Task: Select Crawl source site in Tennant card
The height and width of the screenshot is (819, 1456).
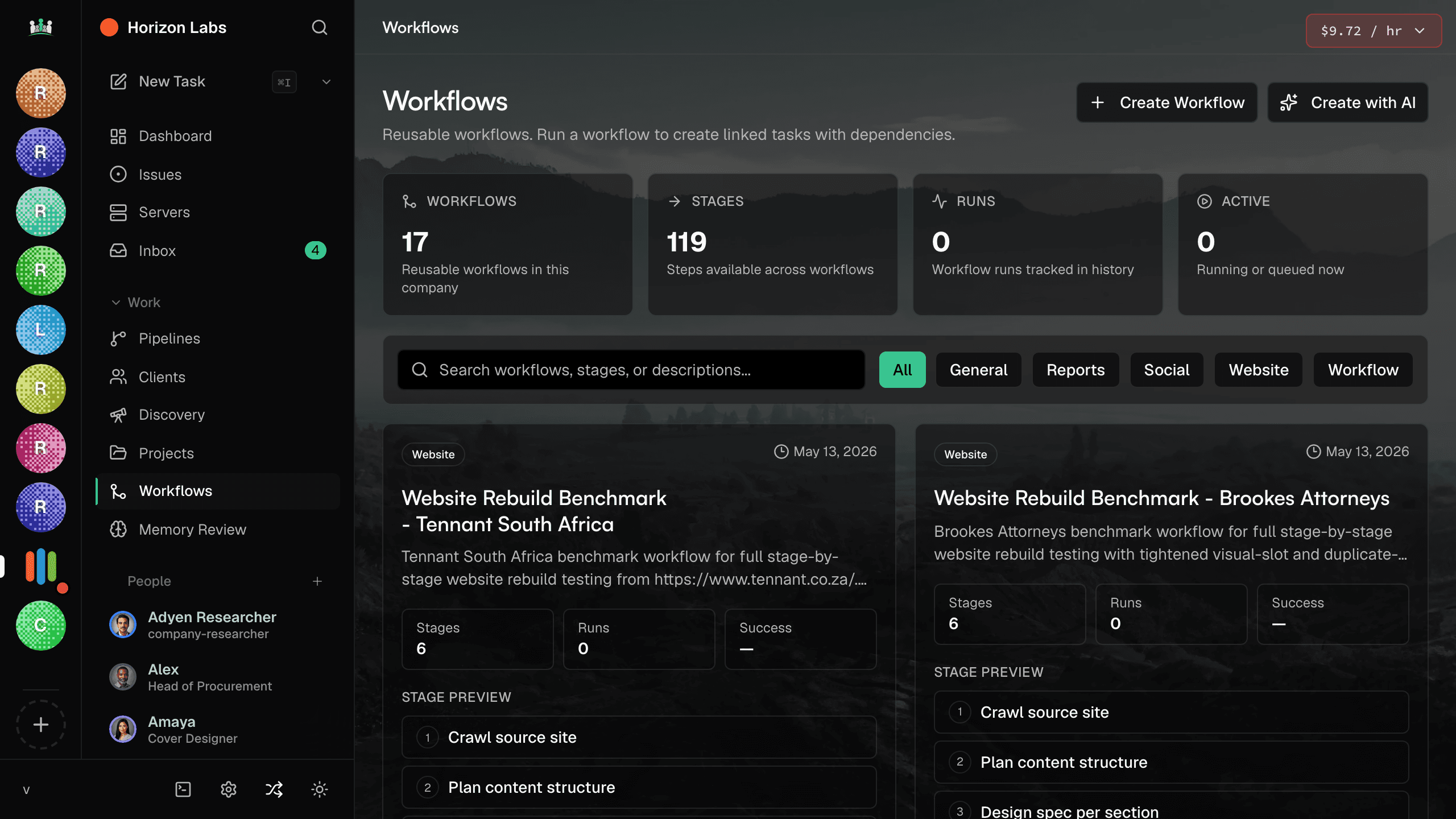Action: point(639,737)
